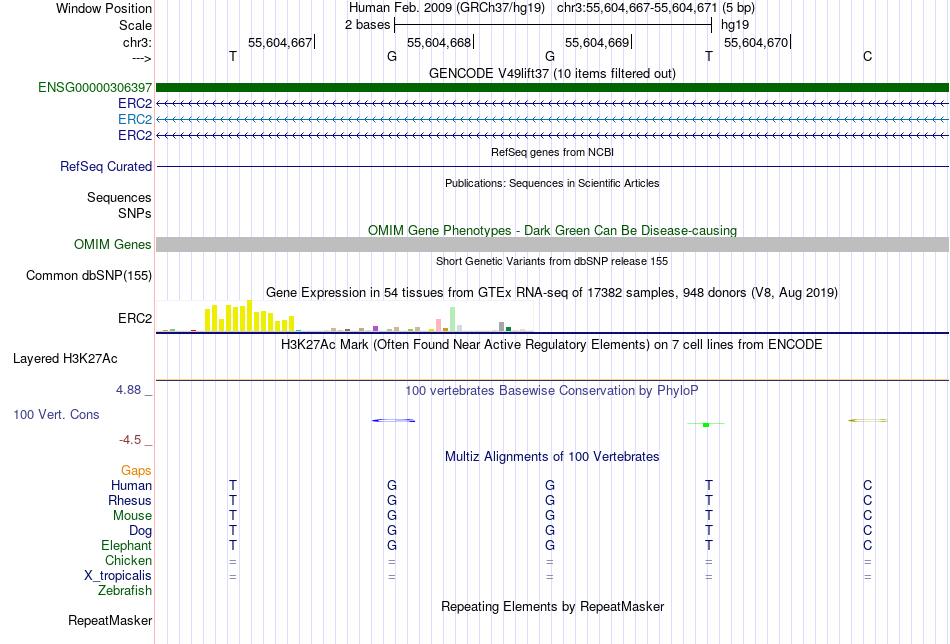Image resolution: width=950 pixels, height=644 pixels.
Task: Click the ENSG00000306397 track label
Action: click(x=95, y=88)
